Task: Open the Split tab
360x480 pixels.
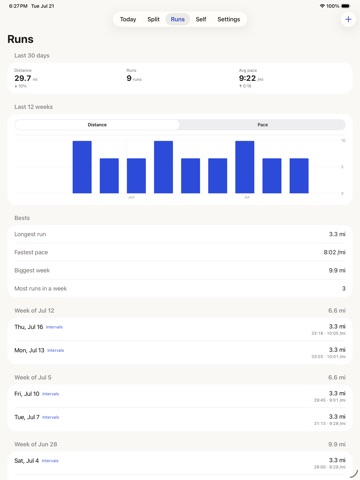Action: (153, 19)
